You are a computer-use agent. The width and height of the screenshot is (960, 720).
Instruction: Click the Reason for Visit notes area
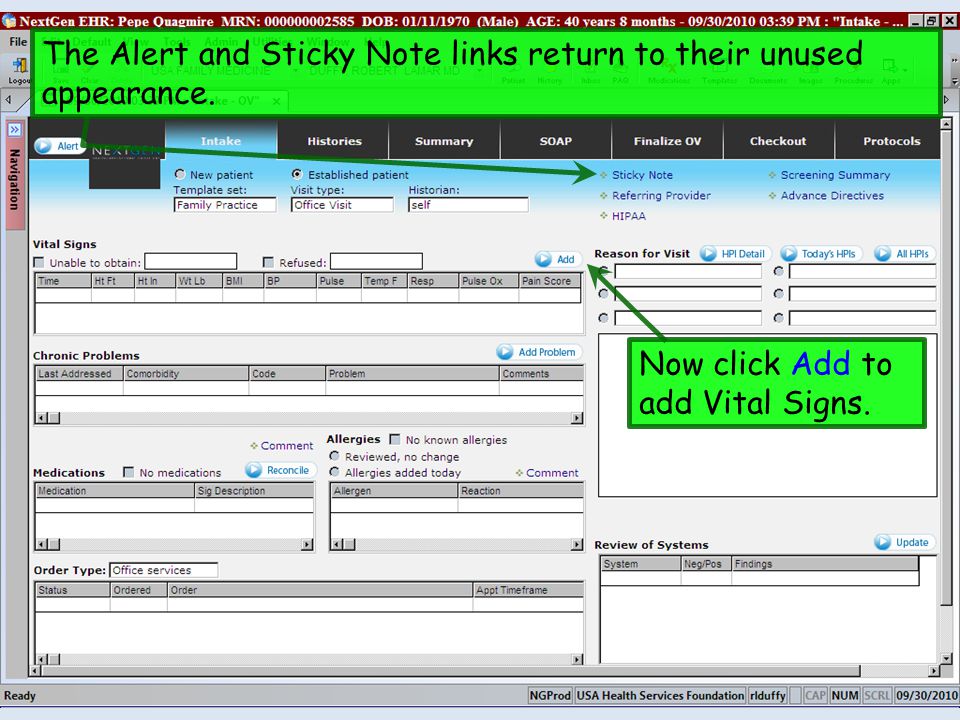click(767, 415)
